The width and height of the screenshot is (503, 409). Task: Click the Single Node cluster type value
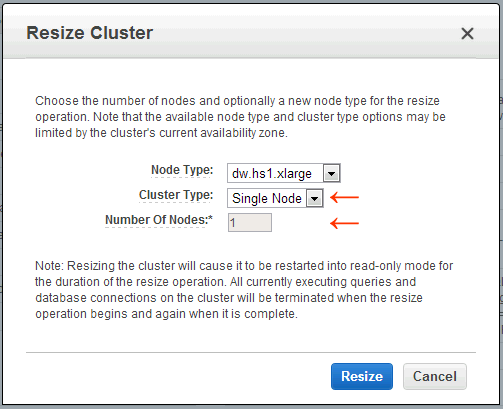coord(267,198)
